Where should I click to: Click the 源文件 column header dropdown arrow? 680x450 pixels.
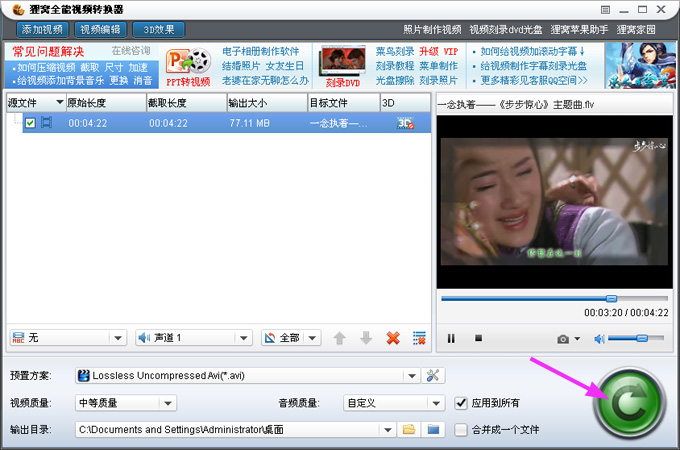point(60,102)
